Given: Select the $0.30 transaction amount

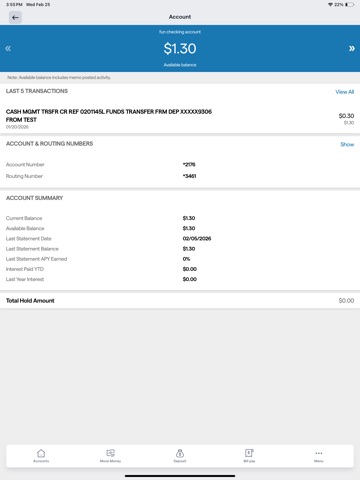Looking at the screenshot, I should pos(346,116).
